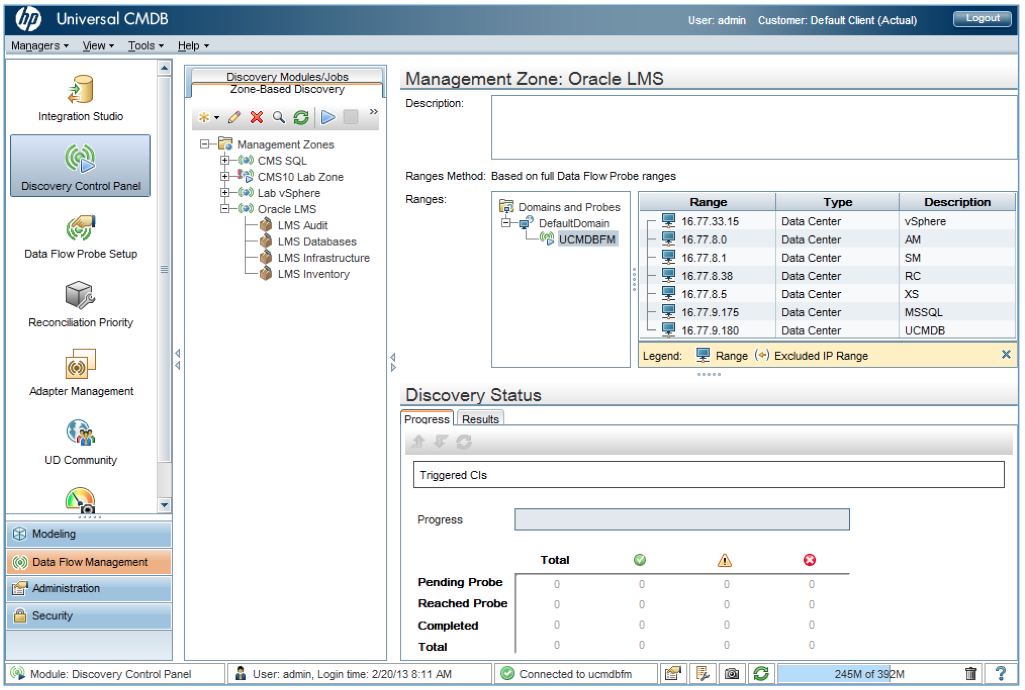Close the Legend bar

point(1006,355)
